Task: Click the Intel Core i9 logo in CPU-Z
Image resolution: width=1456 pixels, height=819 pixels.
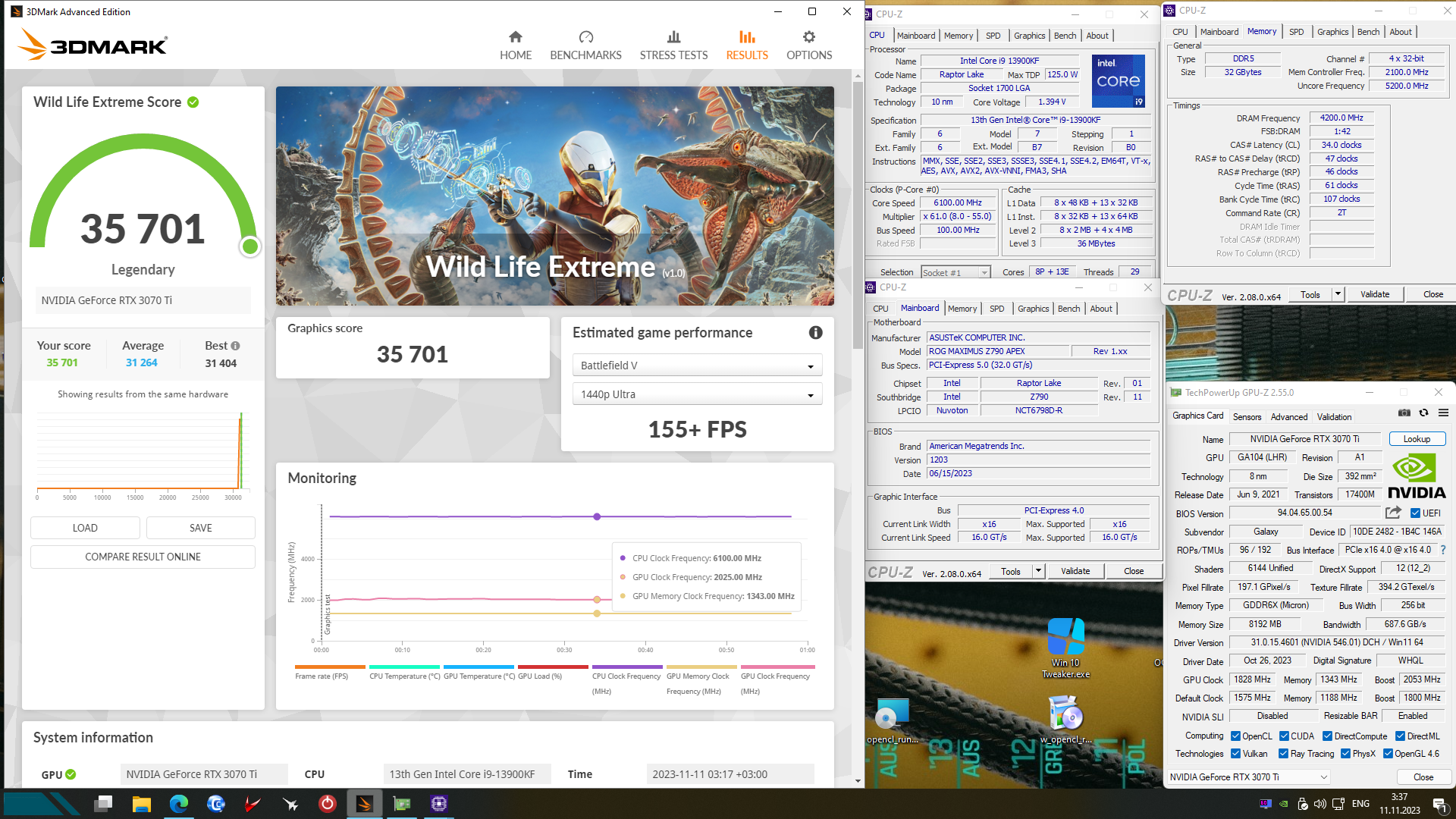Action: click(x=1118, y=80)
